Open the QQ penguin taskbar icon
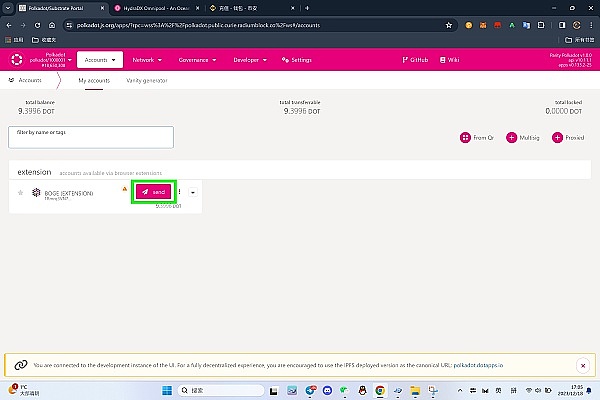This screenshot has width=600, height=400. click(362, 390)
